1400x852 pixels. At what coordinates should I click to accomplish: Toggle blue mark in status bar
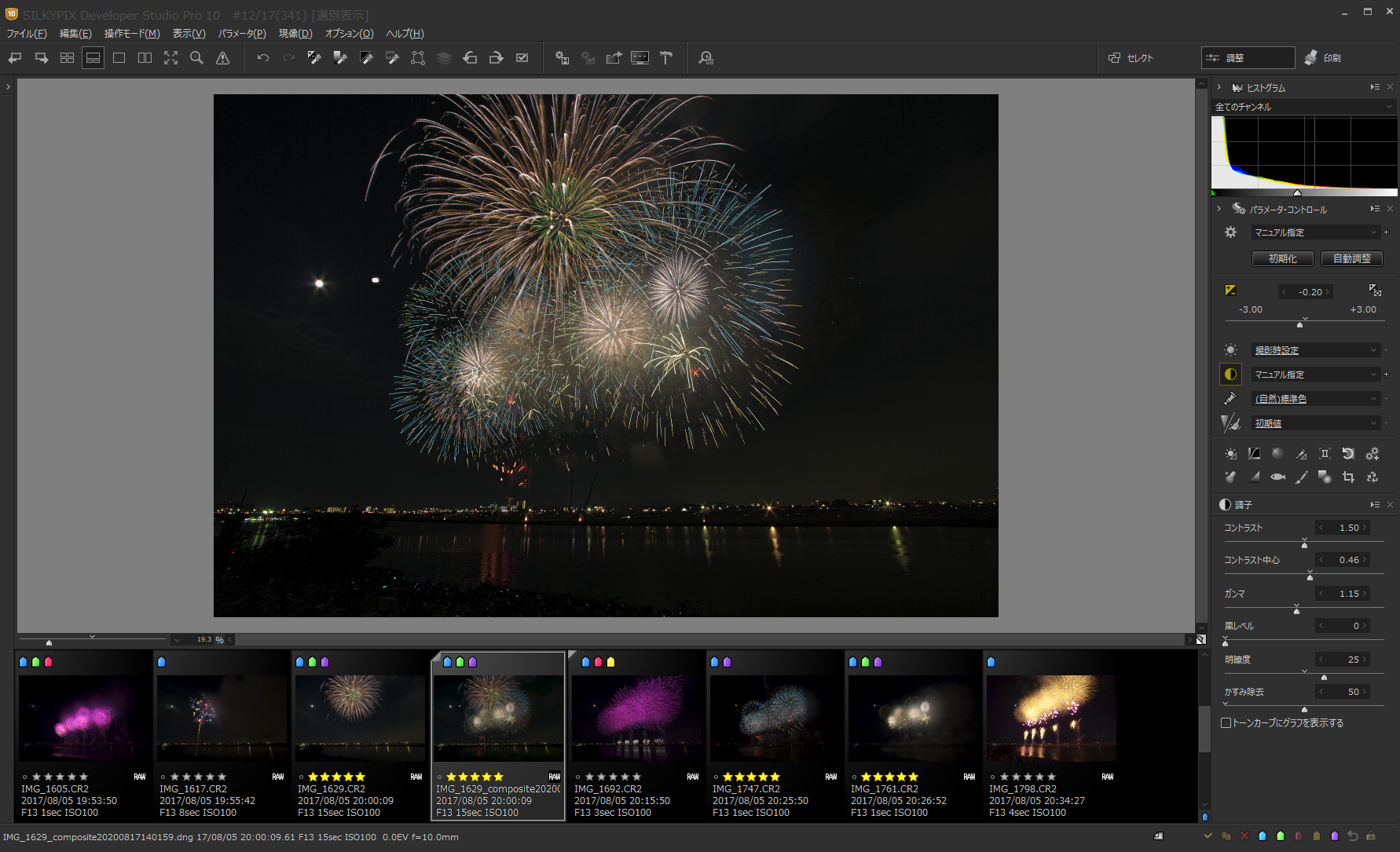point(1263,836)
